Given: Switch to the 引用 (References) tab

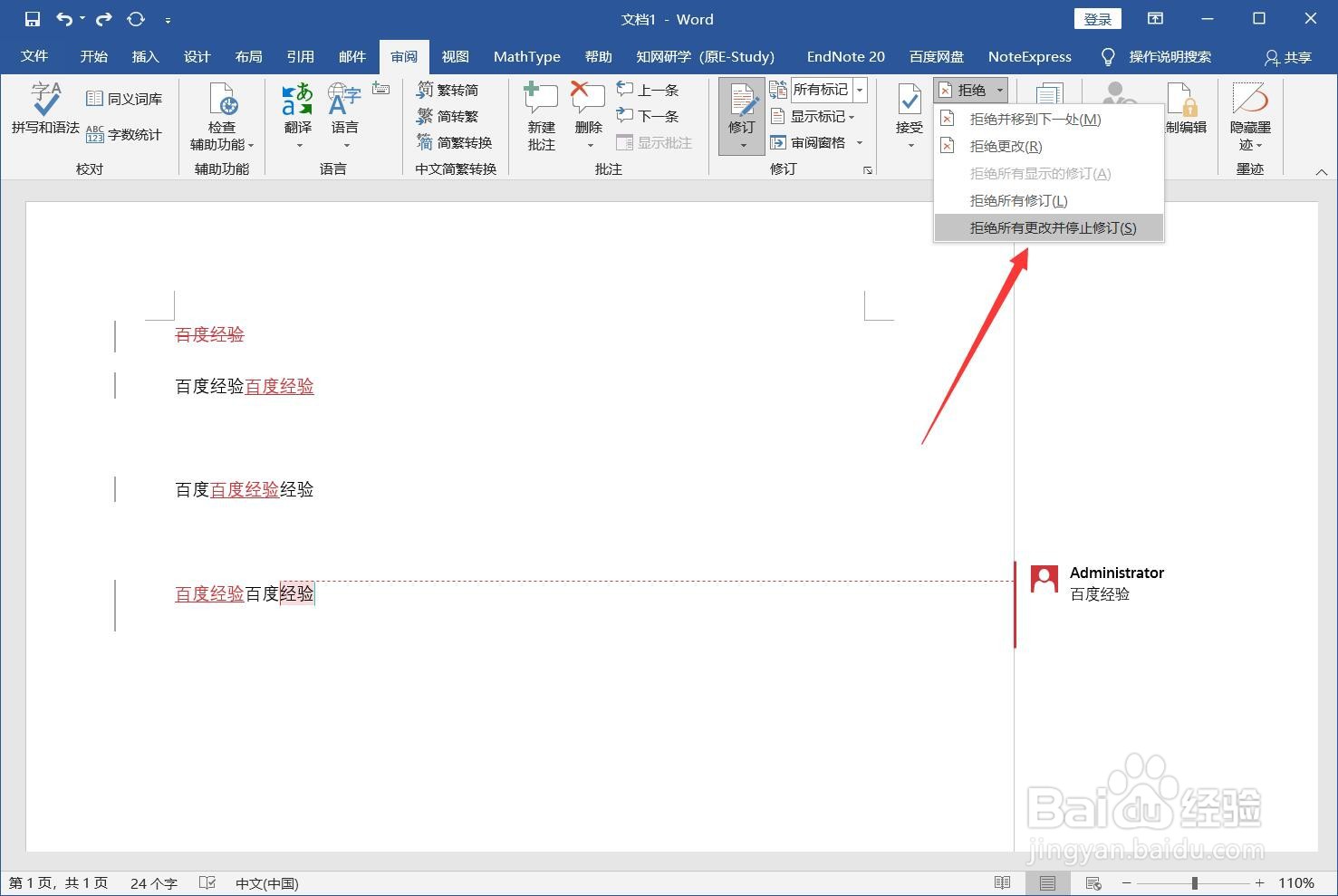Looking at the screenshot, I should point(300,56).
